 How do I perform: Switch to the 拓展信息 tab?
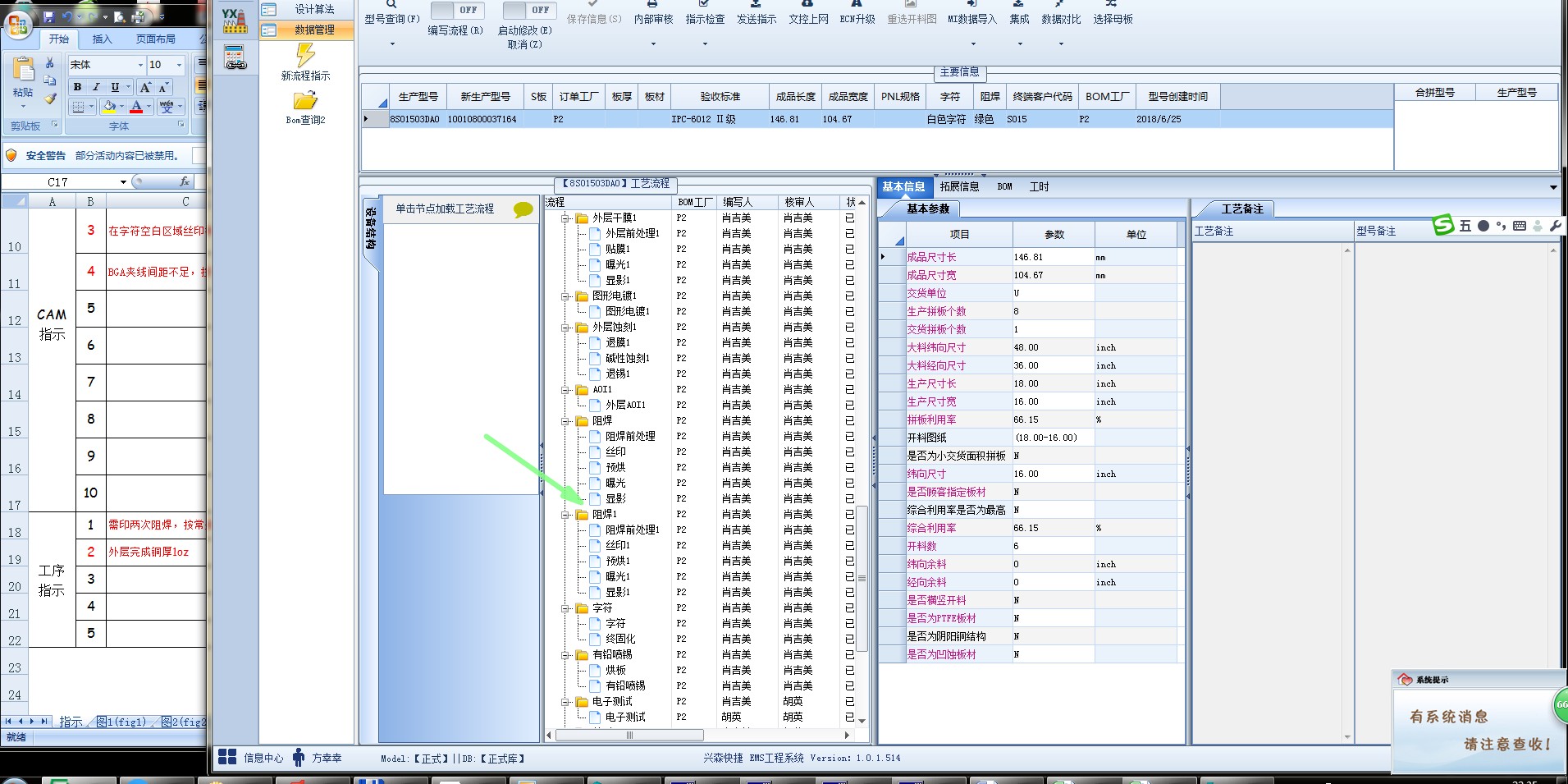point(959,187)
